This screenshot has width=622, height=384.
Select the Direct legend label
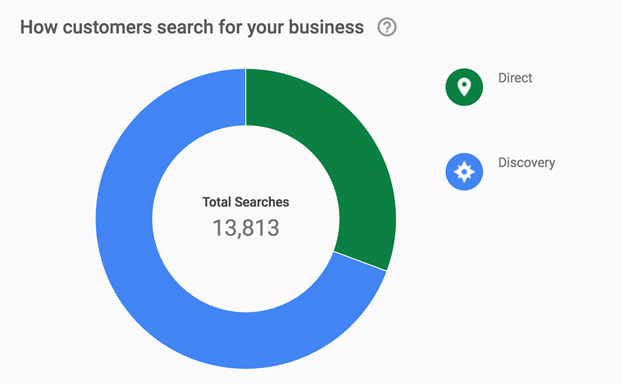(x=515, y=78)
